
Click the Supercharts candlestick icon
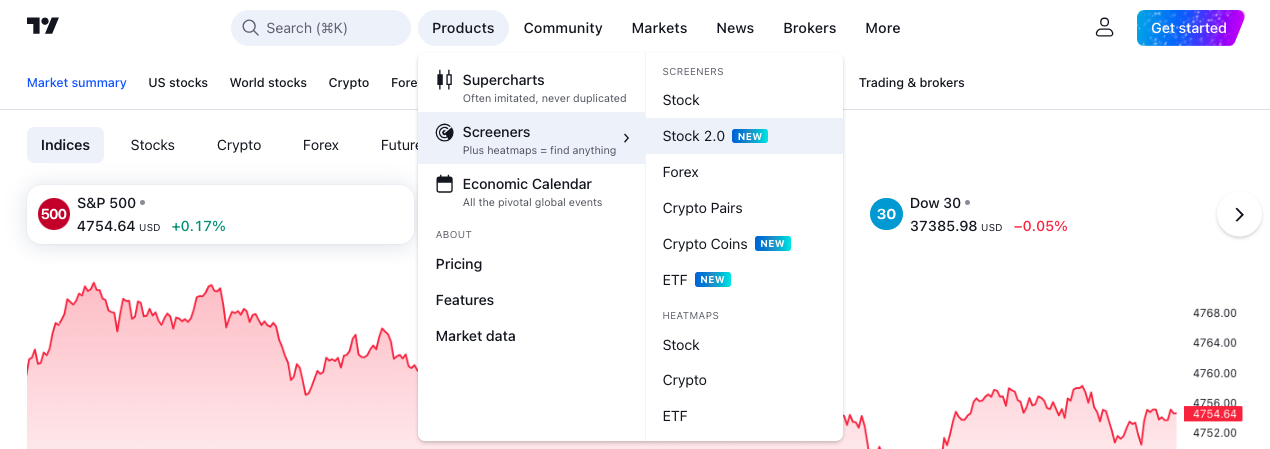[x=445, y=80]
